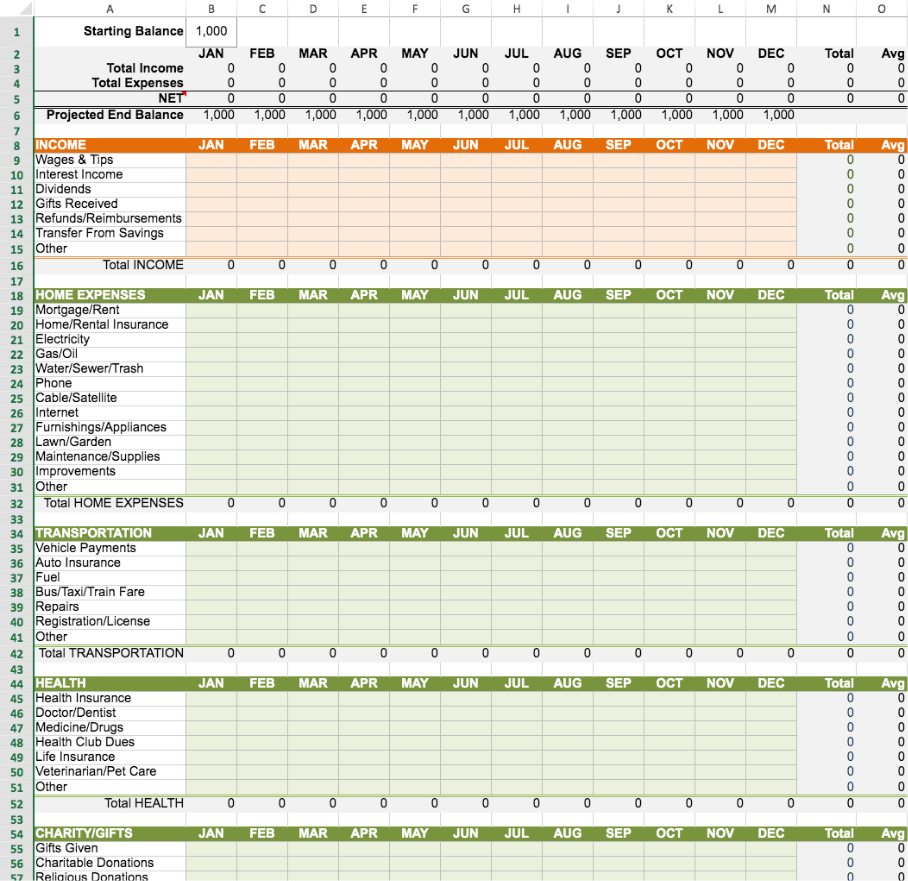This screenshot has width=908, height=881.
Task: Click the Health Club Dues row label
Action: 85,742
